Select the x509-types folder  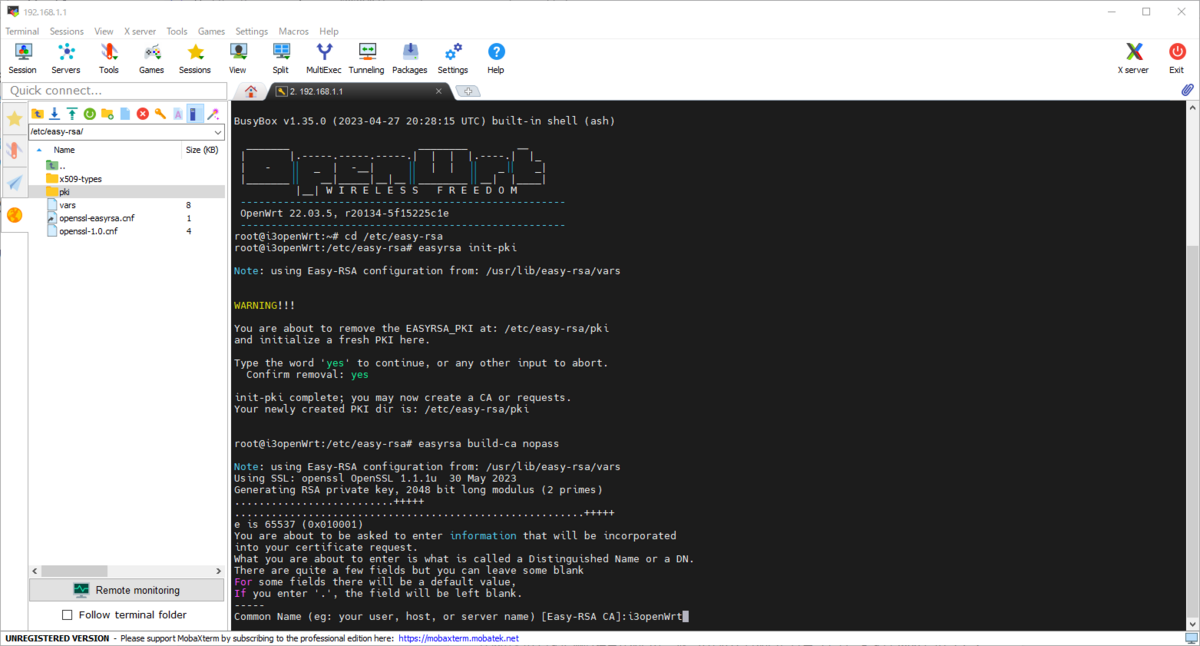click(x=80, y=179)
